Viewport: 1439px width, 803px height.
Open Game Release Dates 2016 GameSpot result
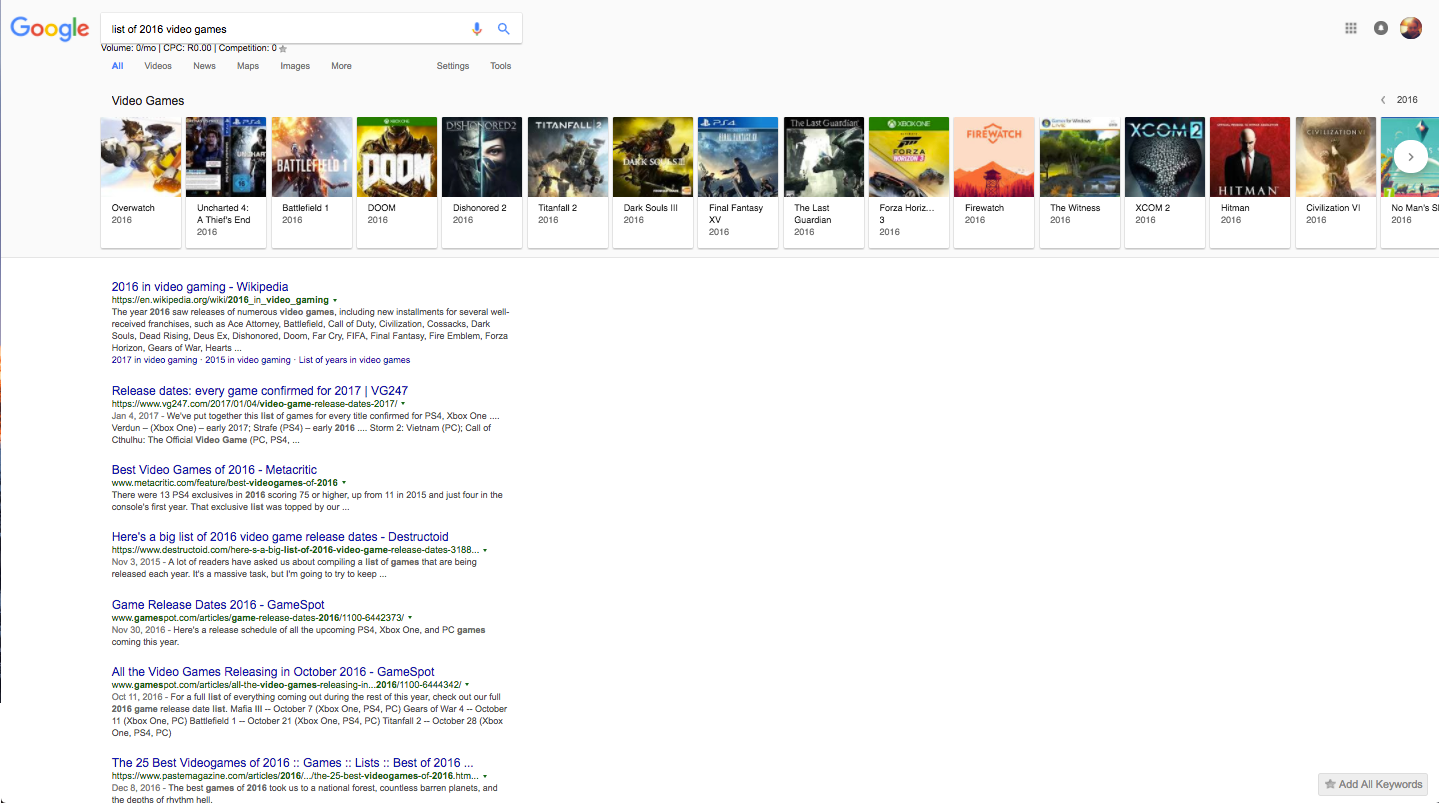(218, 605)
